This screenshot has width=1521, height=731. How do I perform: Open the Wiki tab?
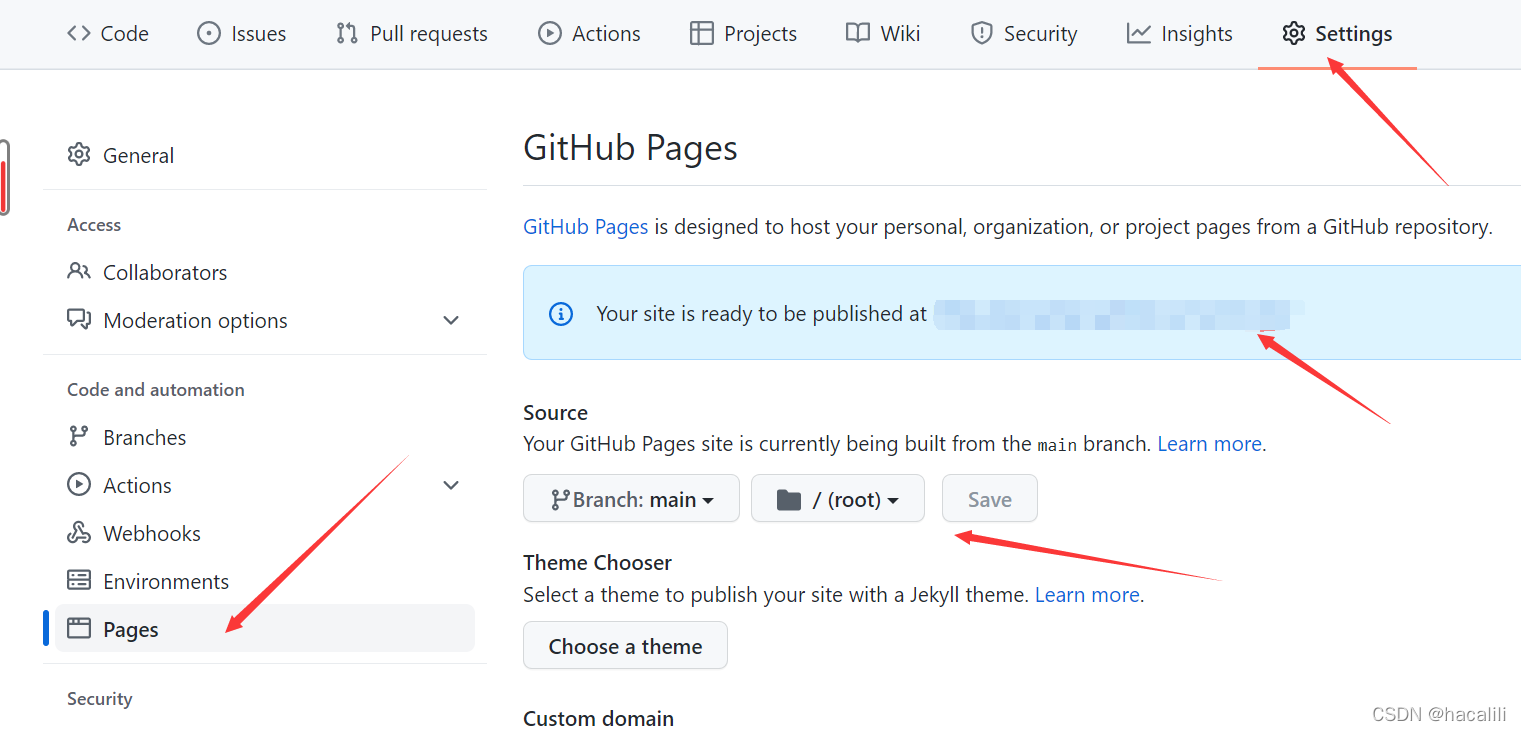883,33
